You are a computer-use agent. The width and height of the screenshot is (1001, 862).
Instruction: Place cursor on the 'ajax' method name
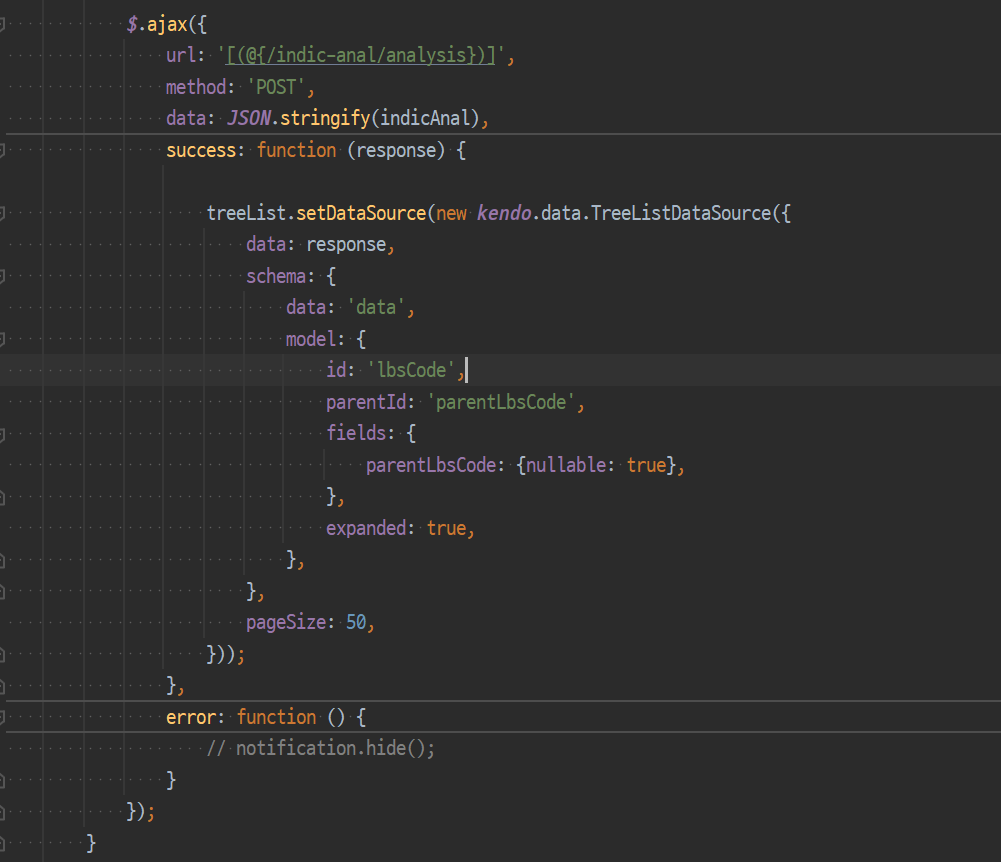pyautogui.click(x=167, y=25)
